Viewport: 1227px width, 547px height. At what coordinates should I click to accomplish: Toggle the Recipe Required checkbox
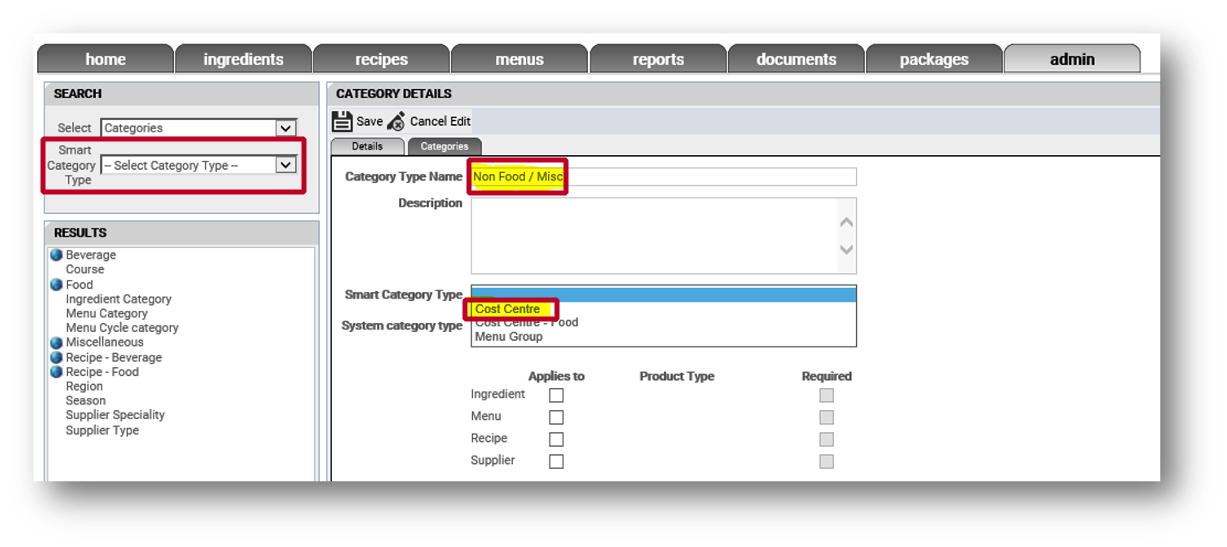[x=826, y=439]
